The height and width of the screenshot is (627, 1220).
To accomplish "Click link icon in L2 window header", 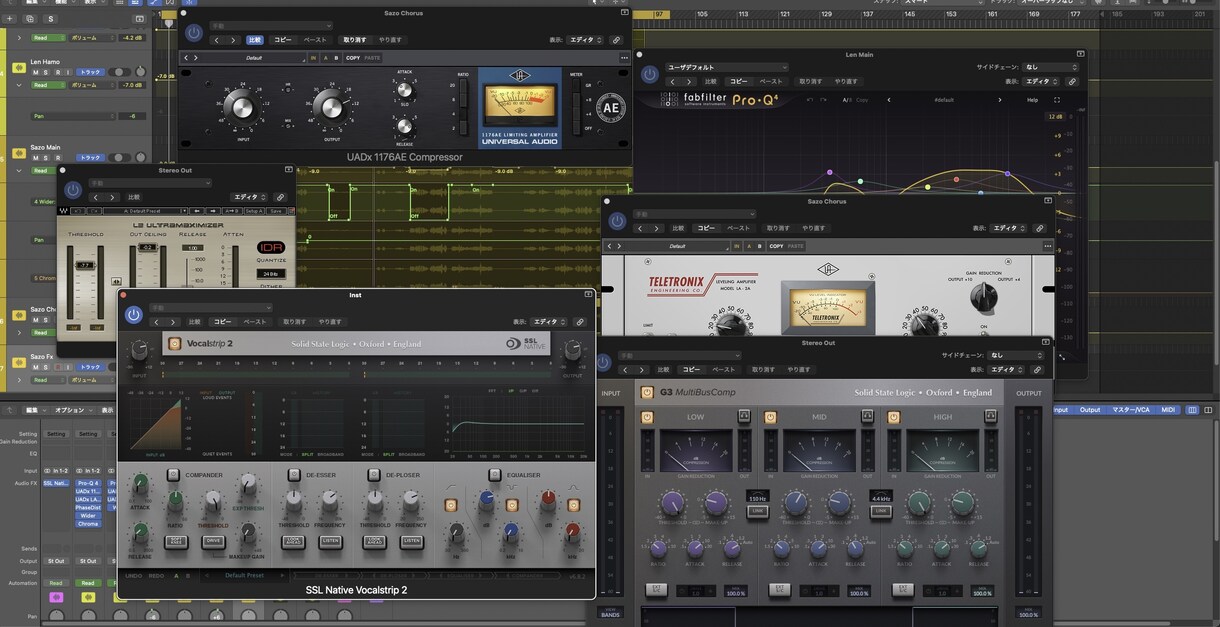I will [280, 197].
